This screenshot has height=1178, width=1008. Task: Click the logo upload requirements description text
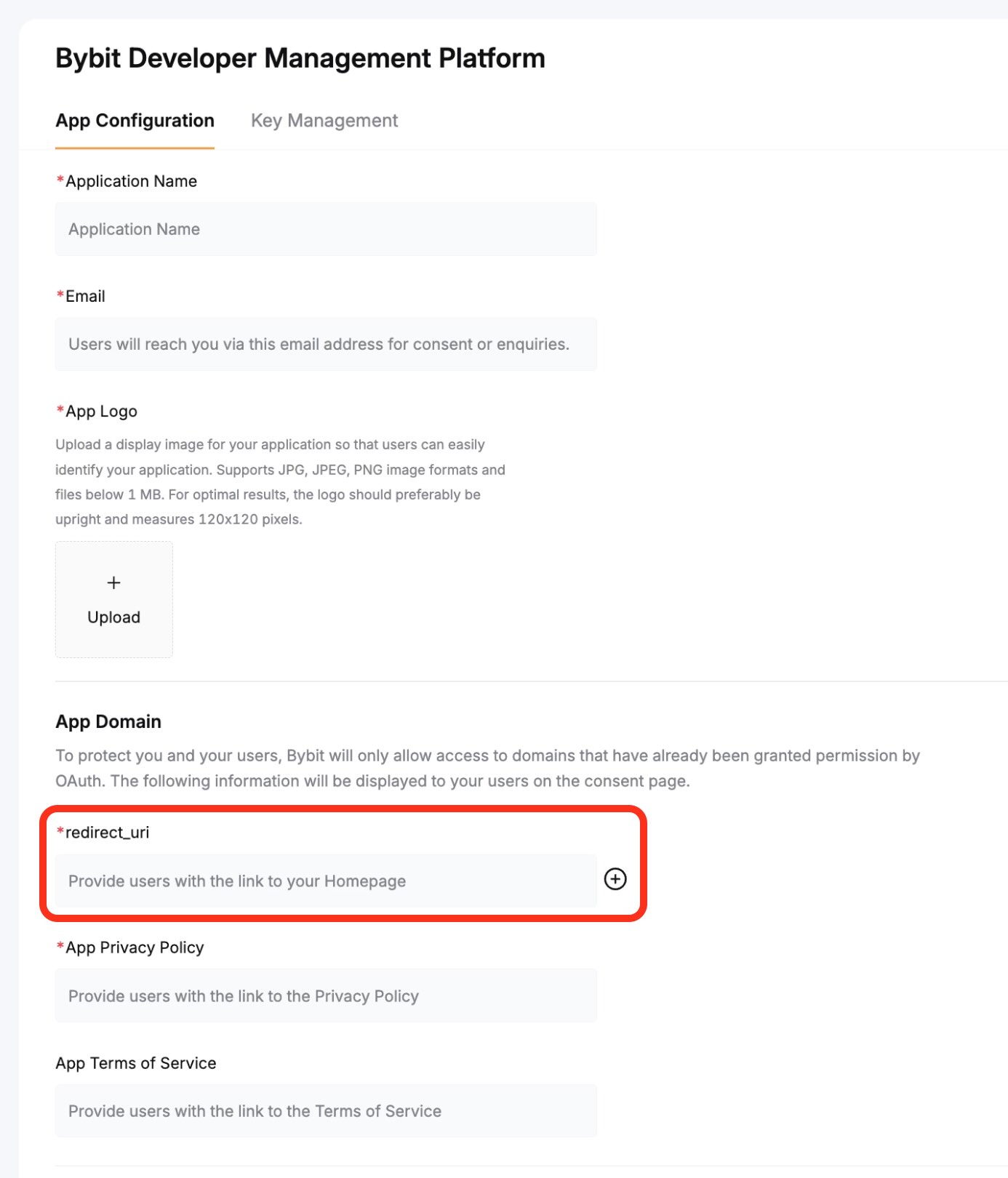(280, 481)
